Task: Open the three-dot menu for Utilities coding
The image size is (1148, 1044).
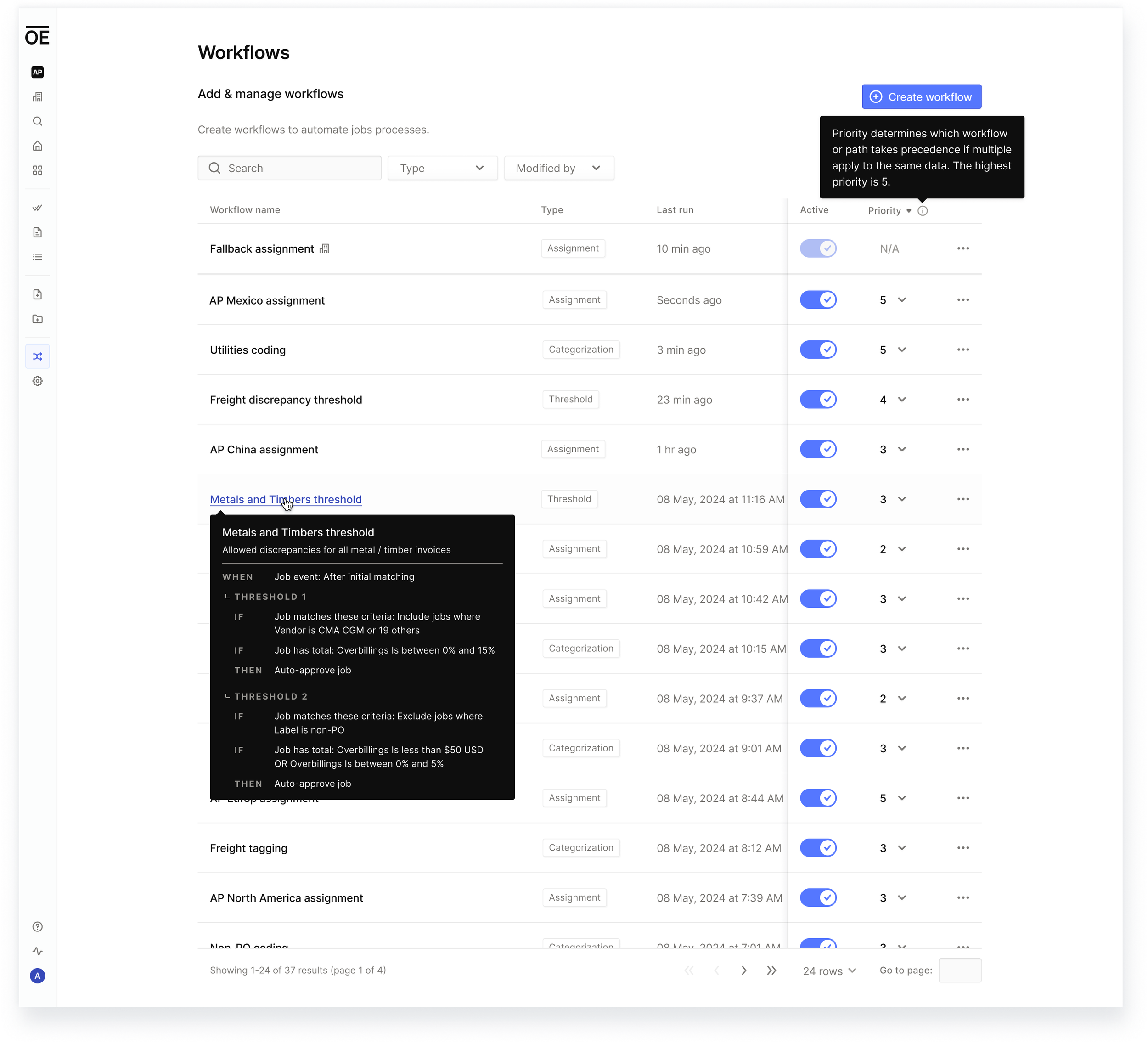Action: tap(963, 350)
